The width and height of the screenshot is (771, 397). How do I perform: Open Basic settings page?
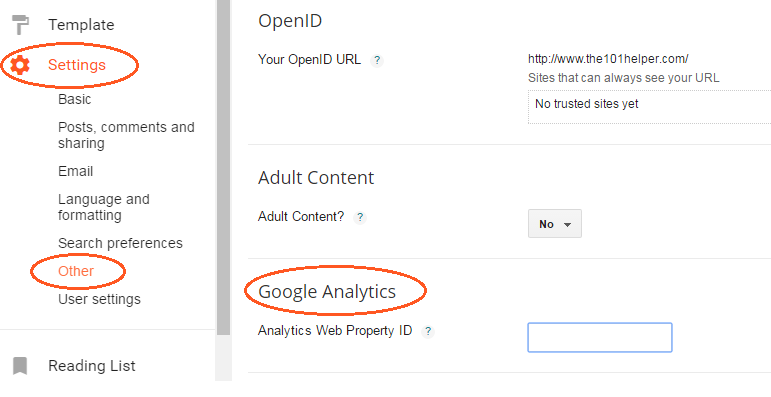tap(75, 99)
